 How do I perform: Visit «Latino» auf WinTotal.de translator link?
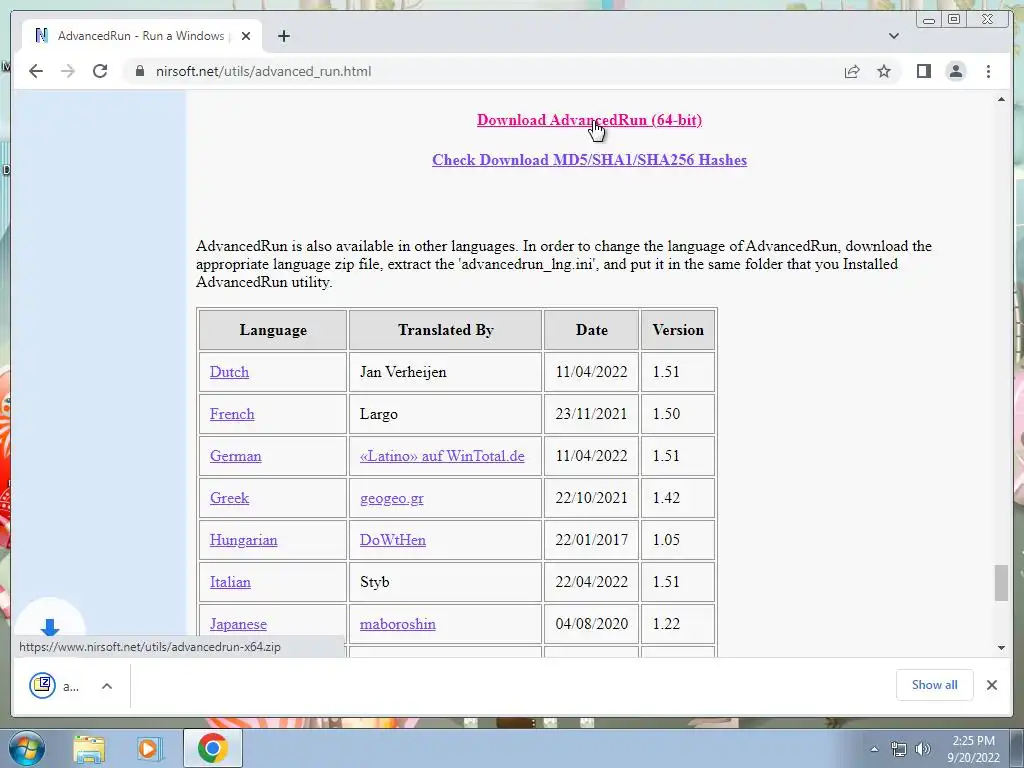pyautogui.click(x=442, y=456)
